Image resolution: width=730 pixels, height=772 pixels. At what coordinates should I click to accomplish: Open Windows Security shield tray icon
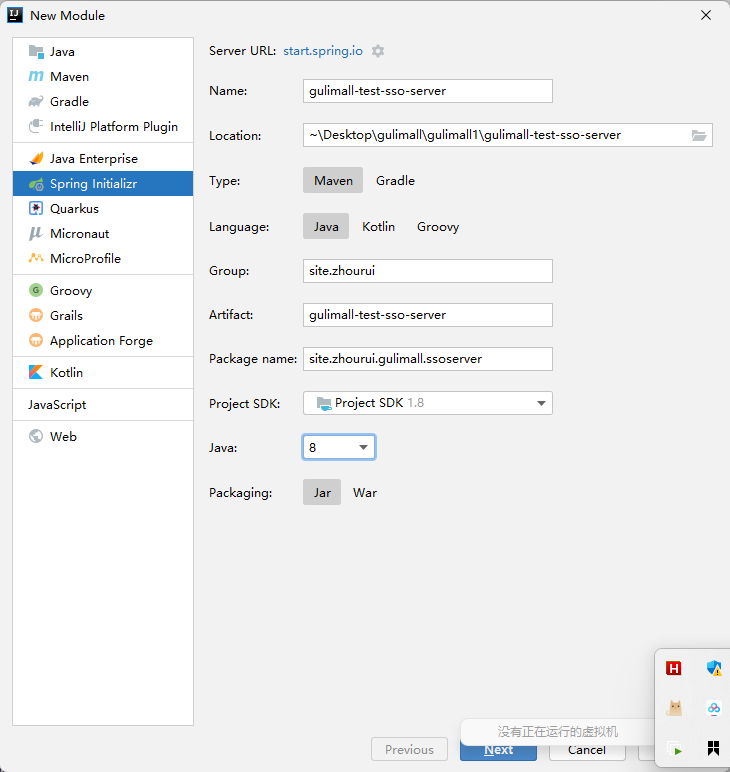tap(714, 668)
